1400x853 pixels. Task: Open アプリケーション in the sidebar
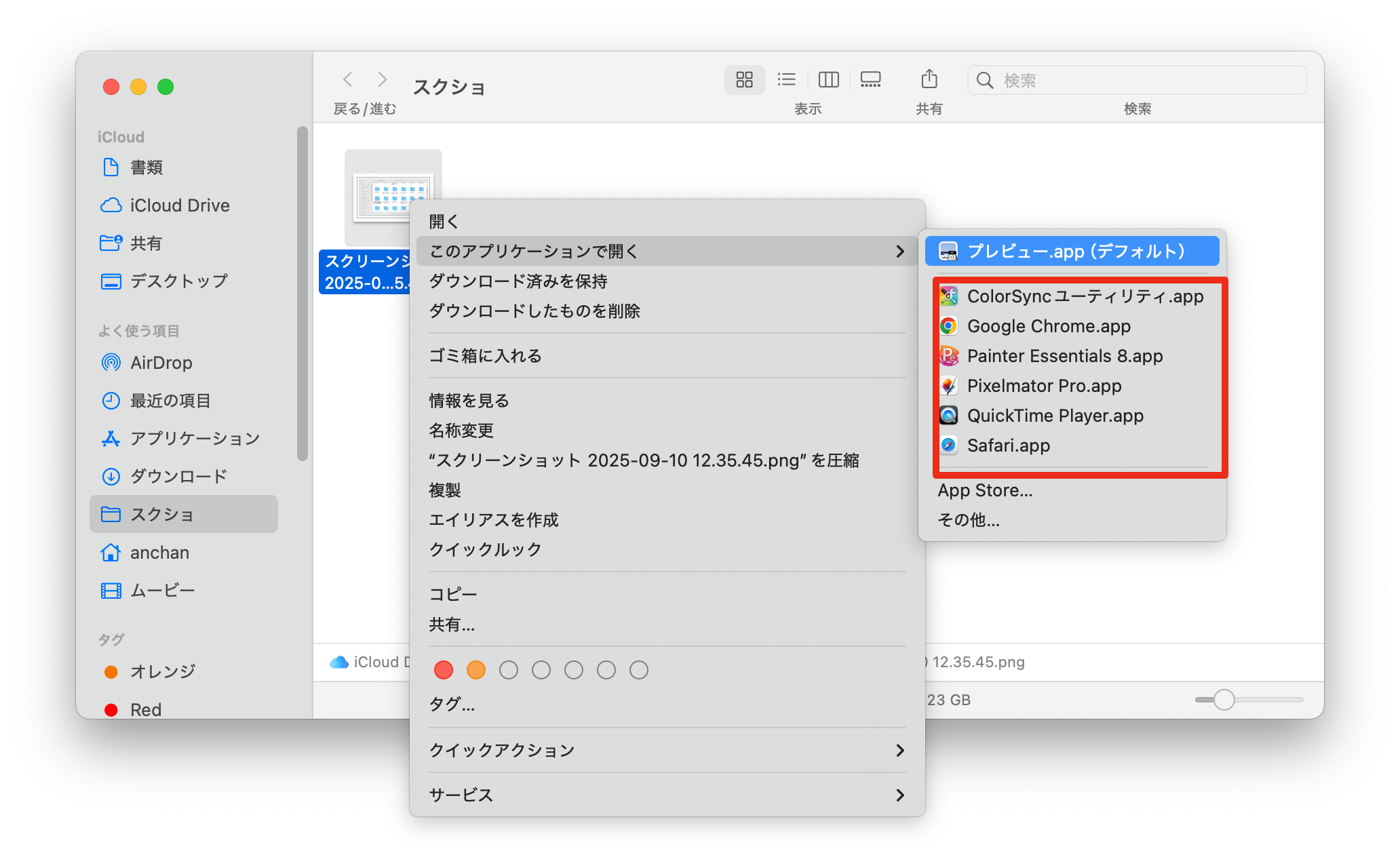coord(183,438)
